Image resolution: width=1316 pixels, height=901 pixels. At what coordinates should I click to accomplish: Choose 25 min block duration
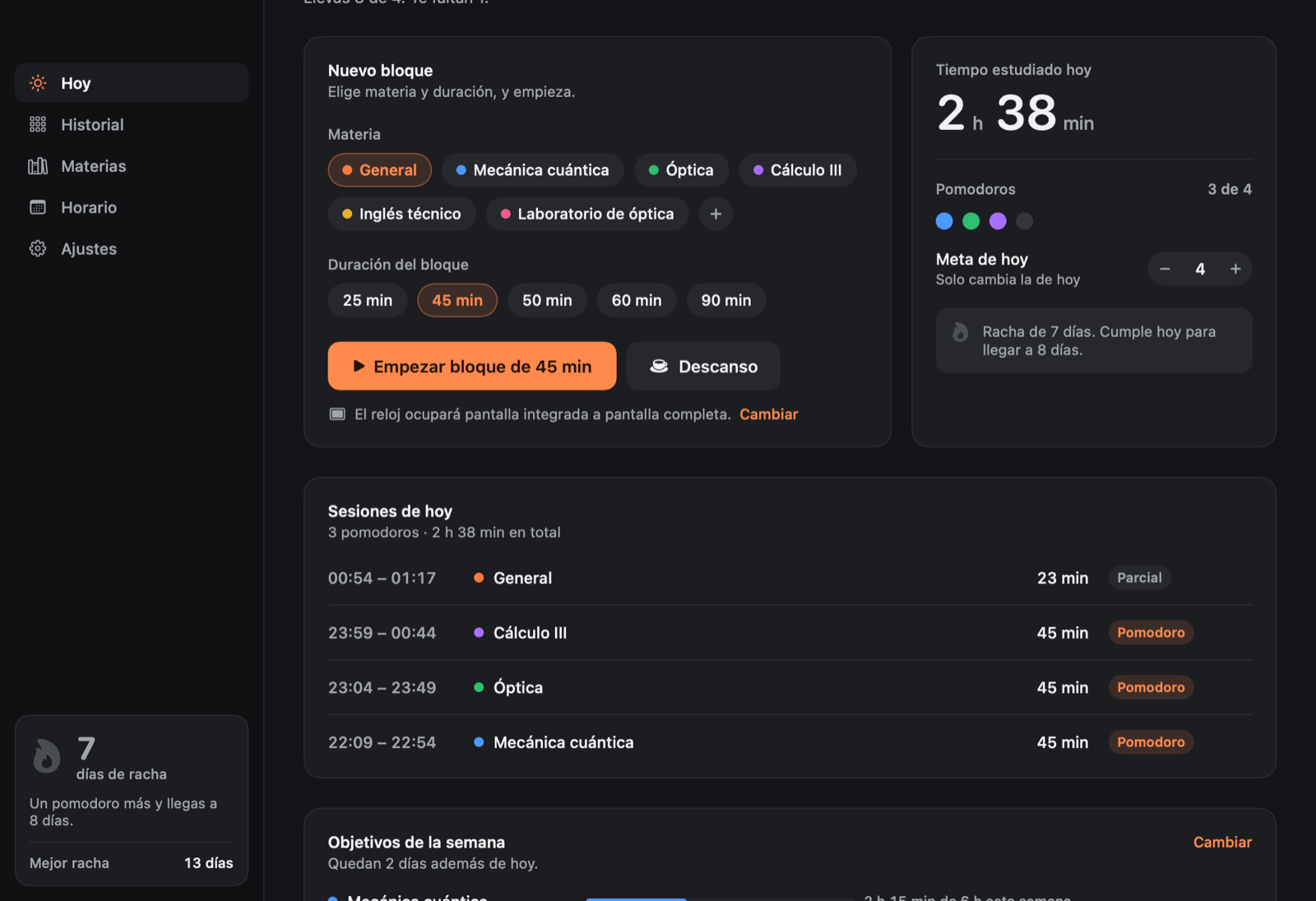[x=368, y=300]
